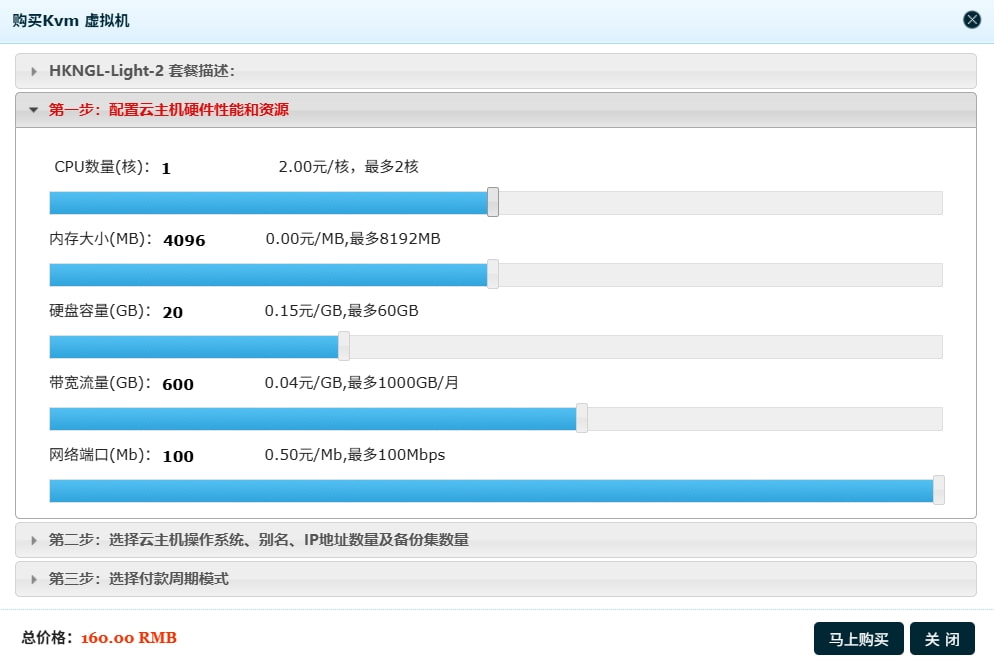
Task: Click the 总价格 label
Action: pos(47,637)
